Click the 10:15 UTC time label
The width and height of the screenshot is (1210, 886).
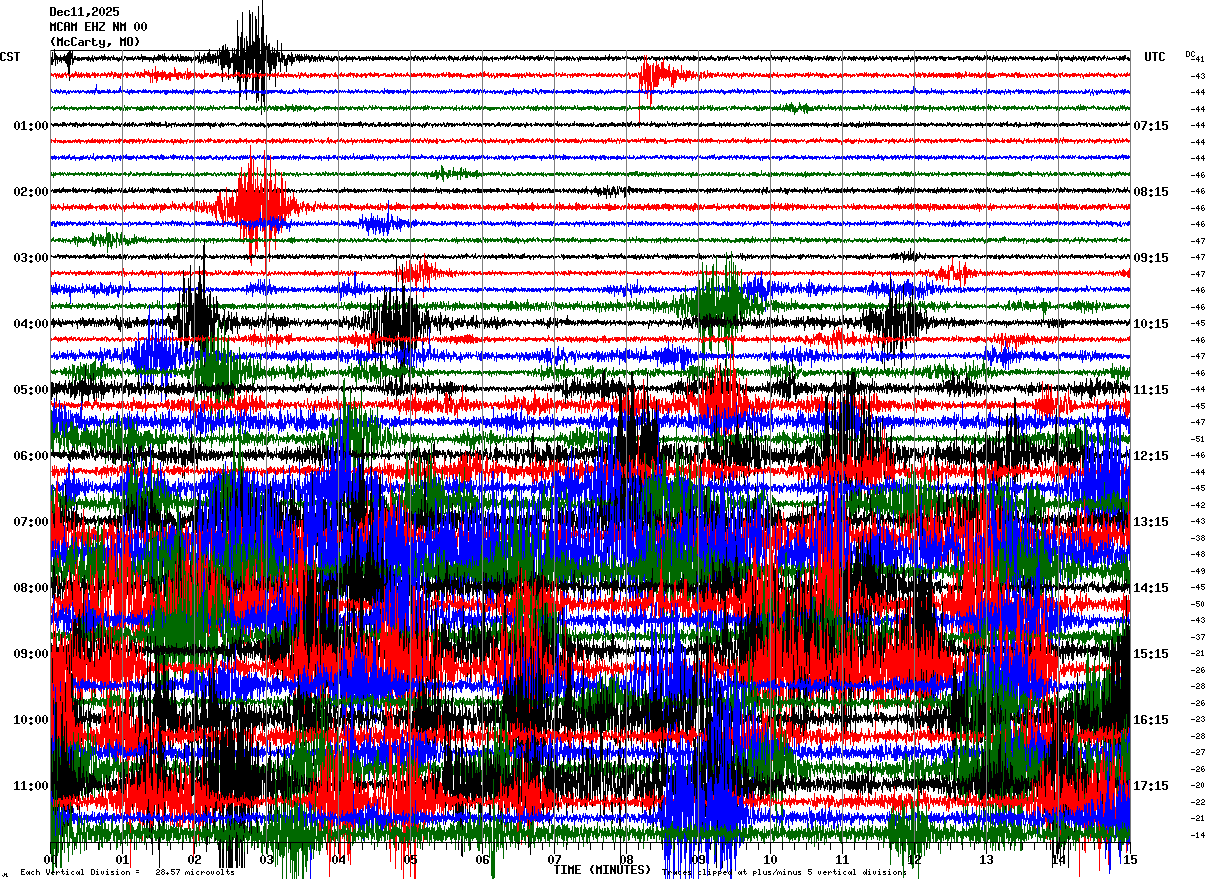pos(1151,324)
